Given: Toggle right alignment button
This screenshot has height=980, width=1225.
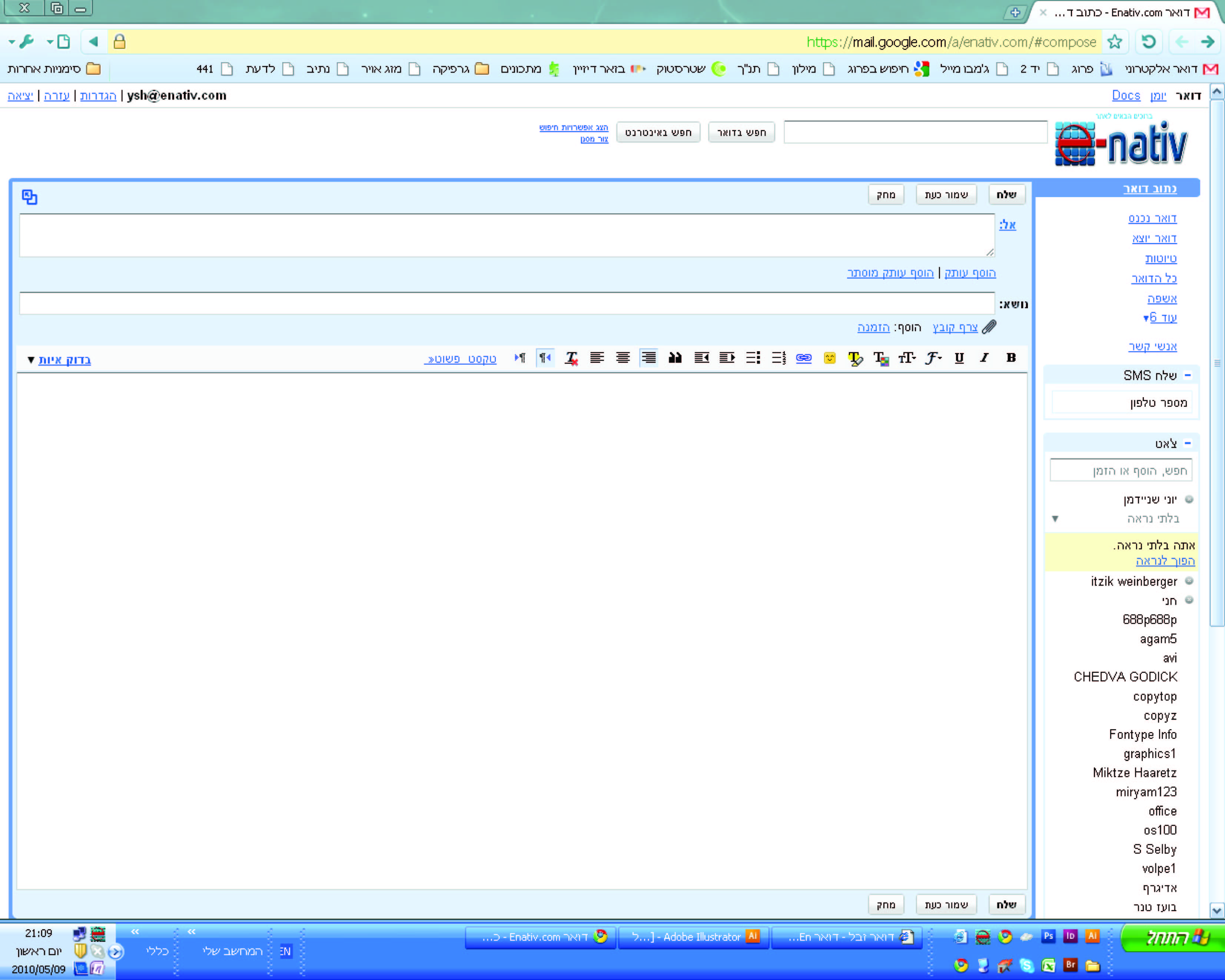Looking at the screenshot, I should point(648,358).
